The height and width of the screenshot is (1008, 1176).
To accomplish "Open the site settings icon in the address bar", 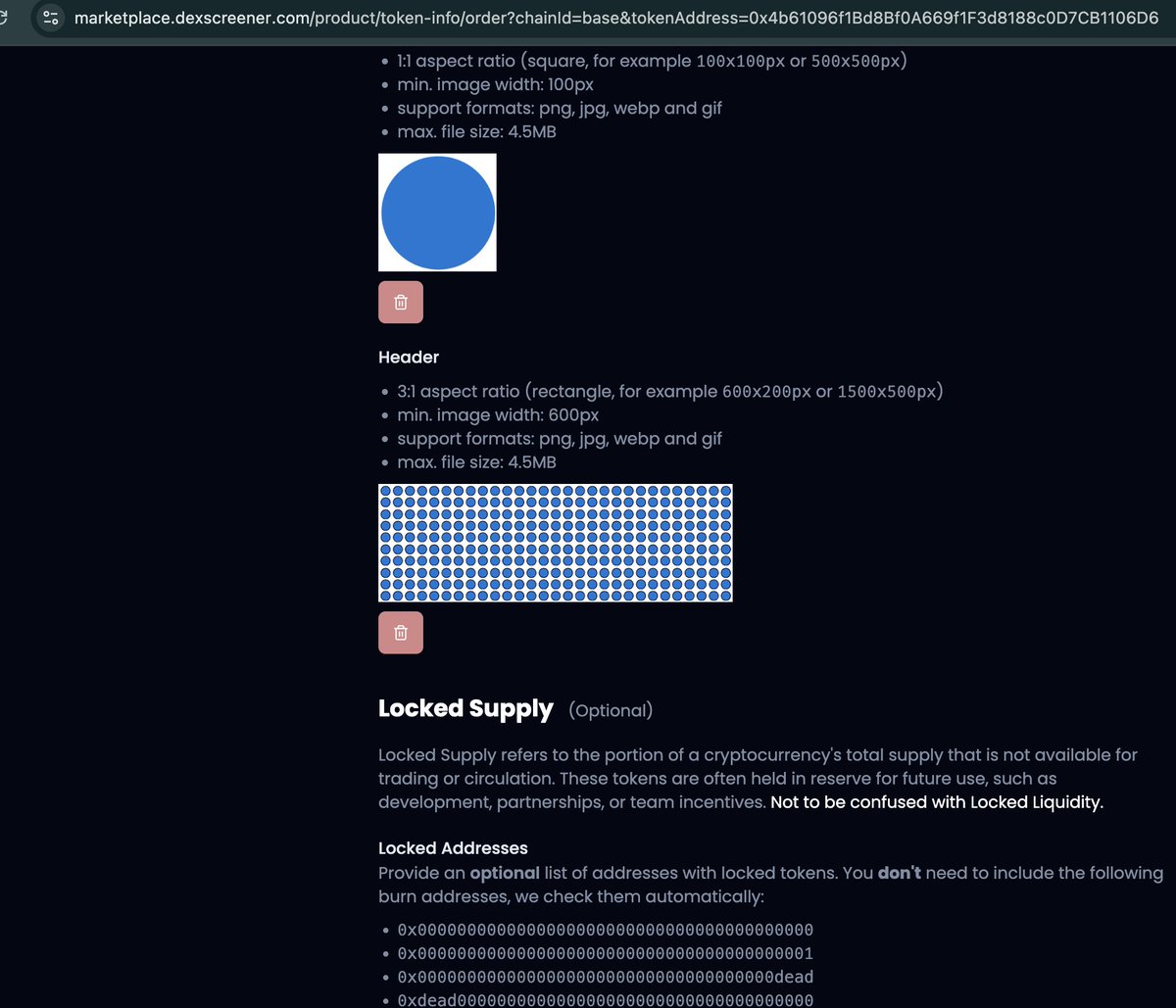I will pyautogui.click(x=50, y=17).
